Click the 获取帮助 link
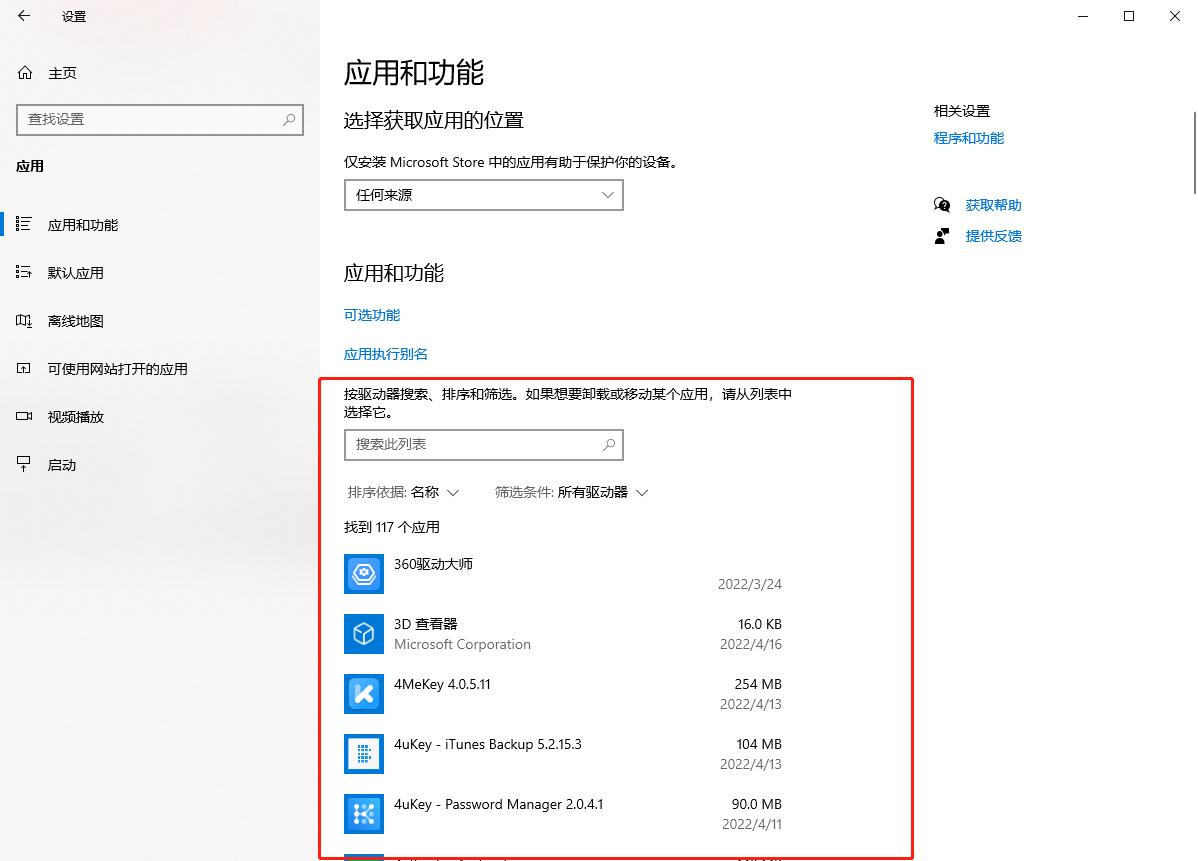This screenshot has height=861, width=1198. pyautogui.click(x=993, y=205)
